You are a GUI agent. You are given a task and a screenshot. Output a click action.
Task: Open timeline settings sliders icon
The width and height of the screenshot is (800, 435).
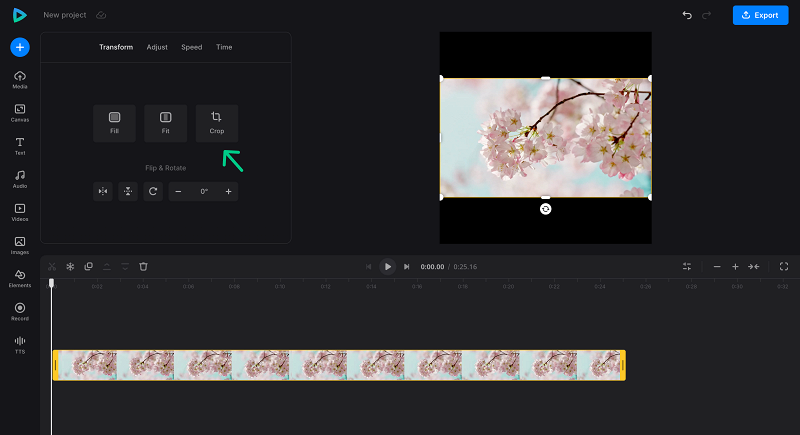point(687,267)
